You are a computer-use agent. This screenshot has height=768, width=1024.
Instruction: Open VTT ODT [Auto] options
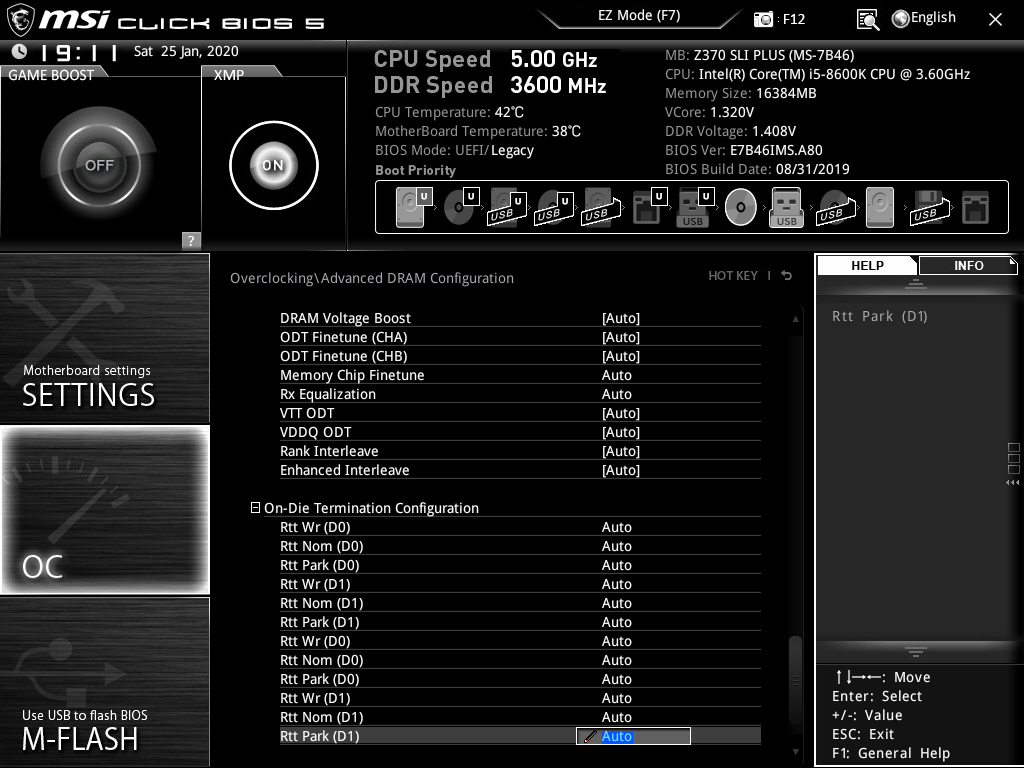pyautogui.click(x=621, y=413)
